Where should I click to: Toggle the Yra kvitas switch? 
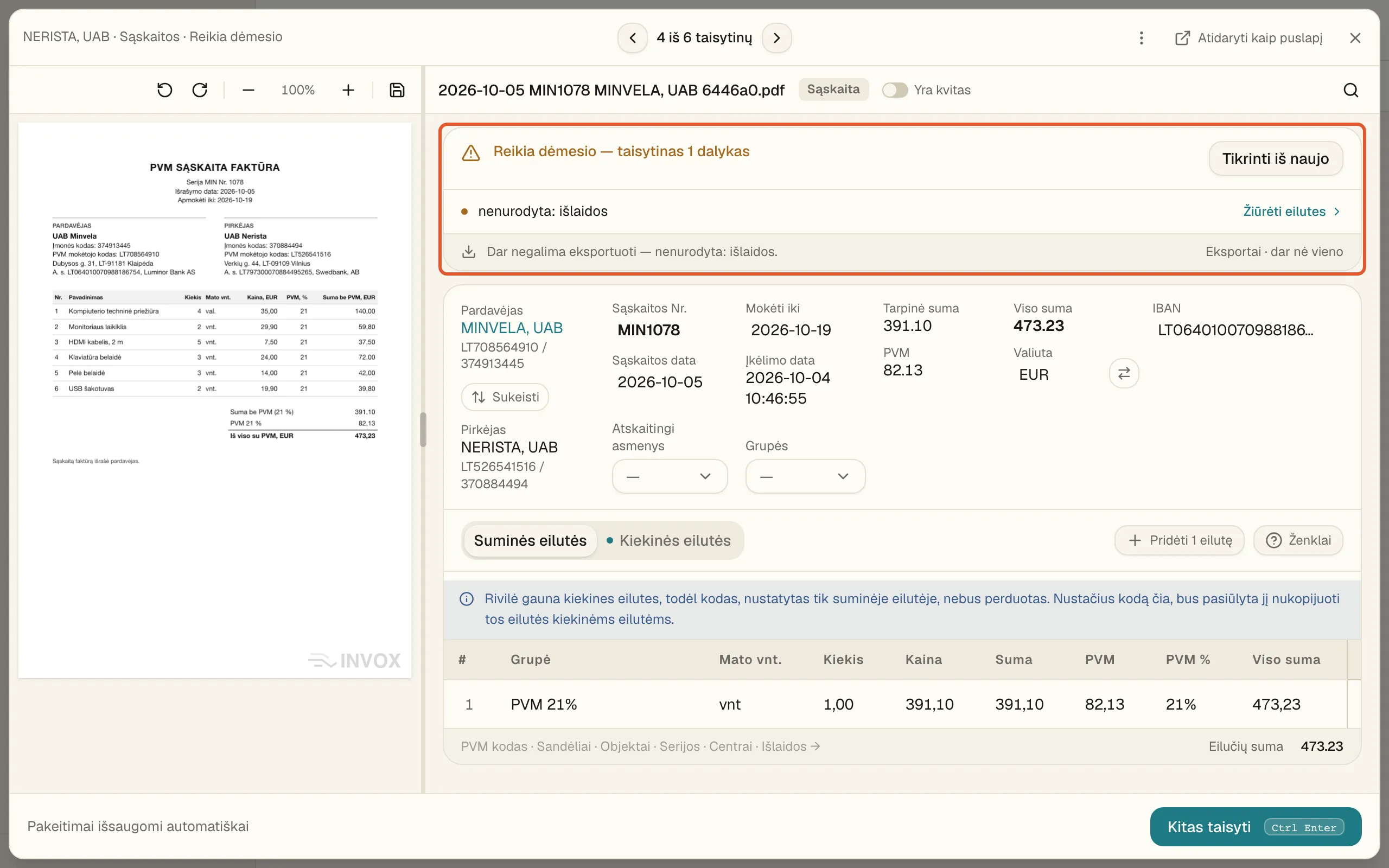tap(895, 90)
